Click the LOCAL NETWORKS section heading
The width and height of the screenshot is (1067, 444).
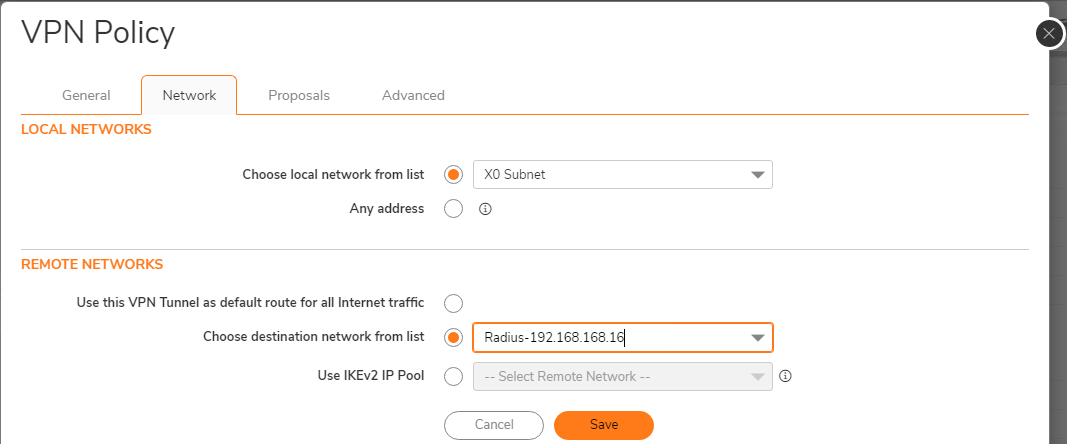click(x=86, y=129)
